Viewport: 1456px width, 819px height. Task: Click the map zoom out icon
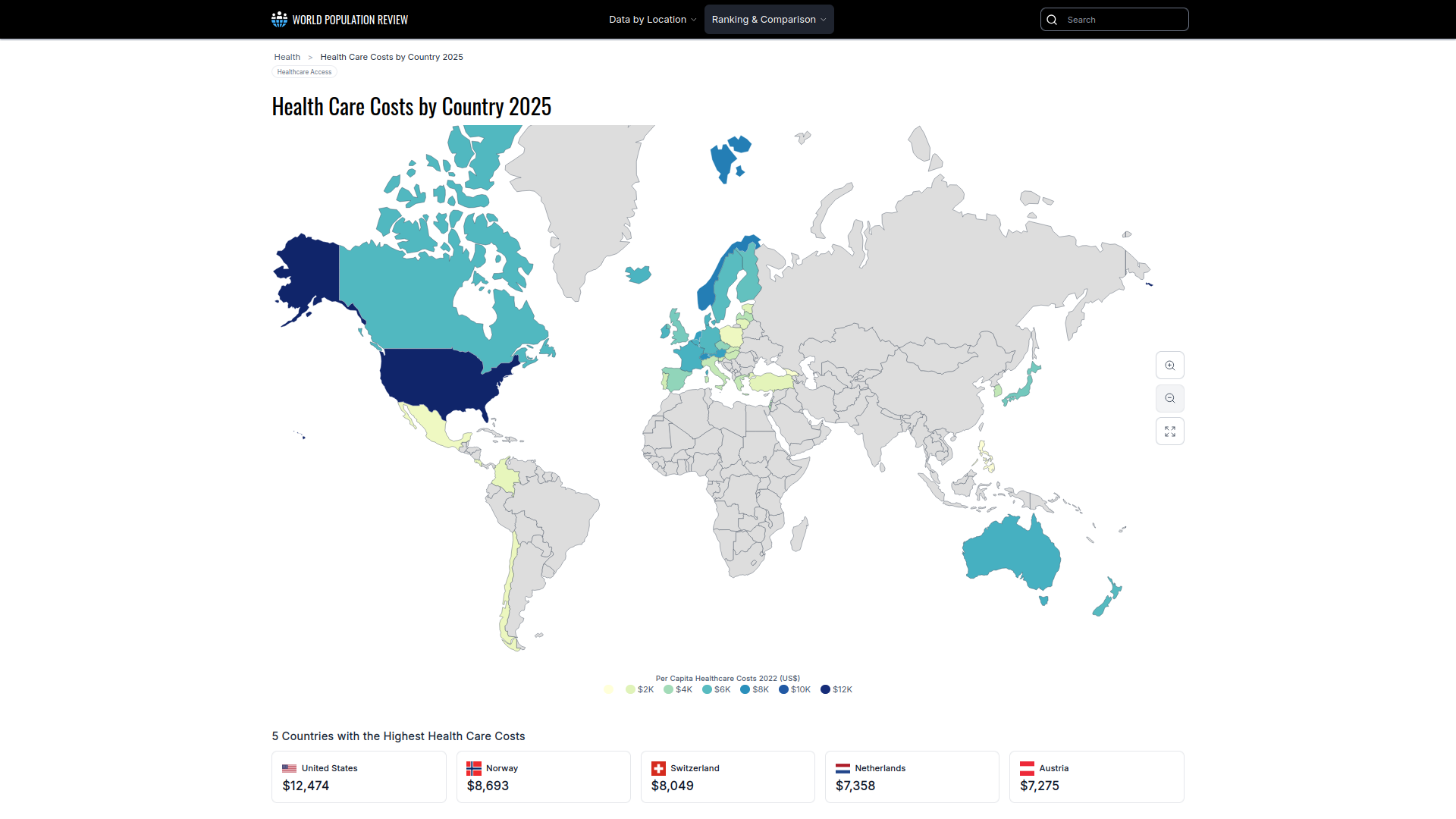(1169, 398)
